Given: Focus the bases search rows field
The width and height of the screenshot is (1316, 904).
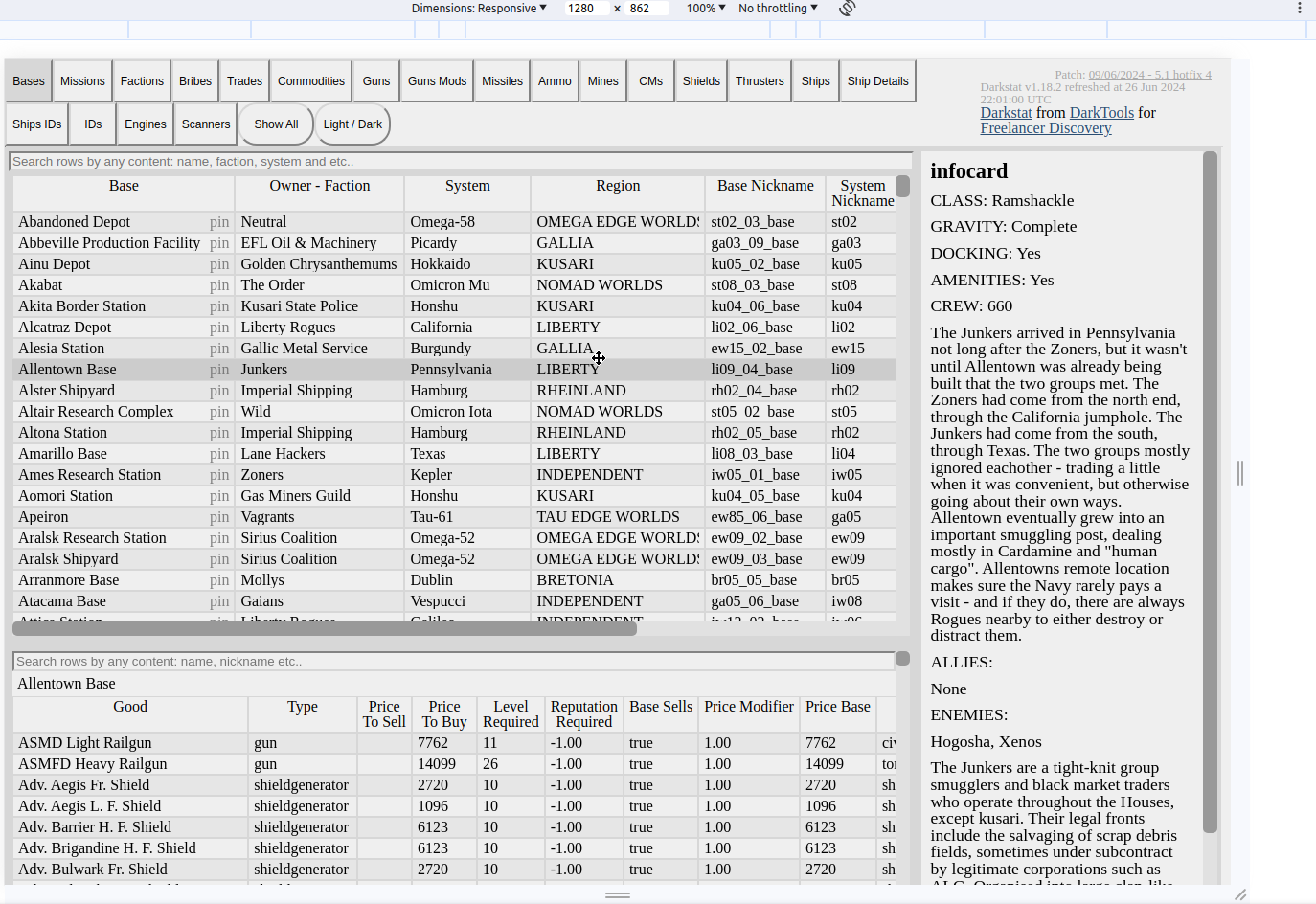Looking at the screenshot, I should (x=460, y=162).
